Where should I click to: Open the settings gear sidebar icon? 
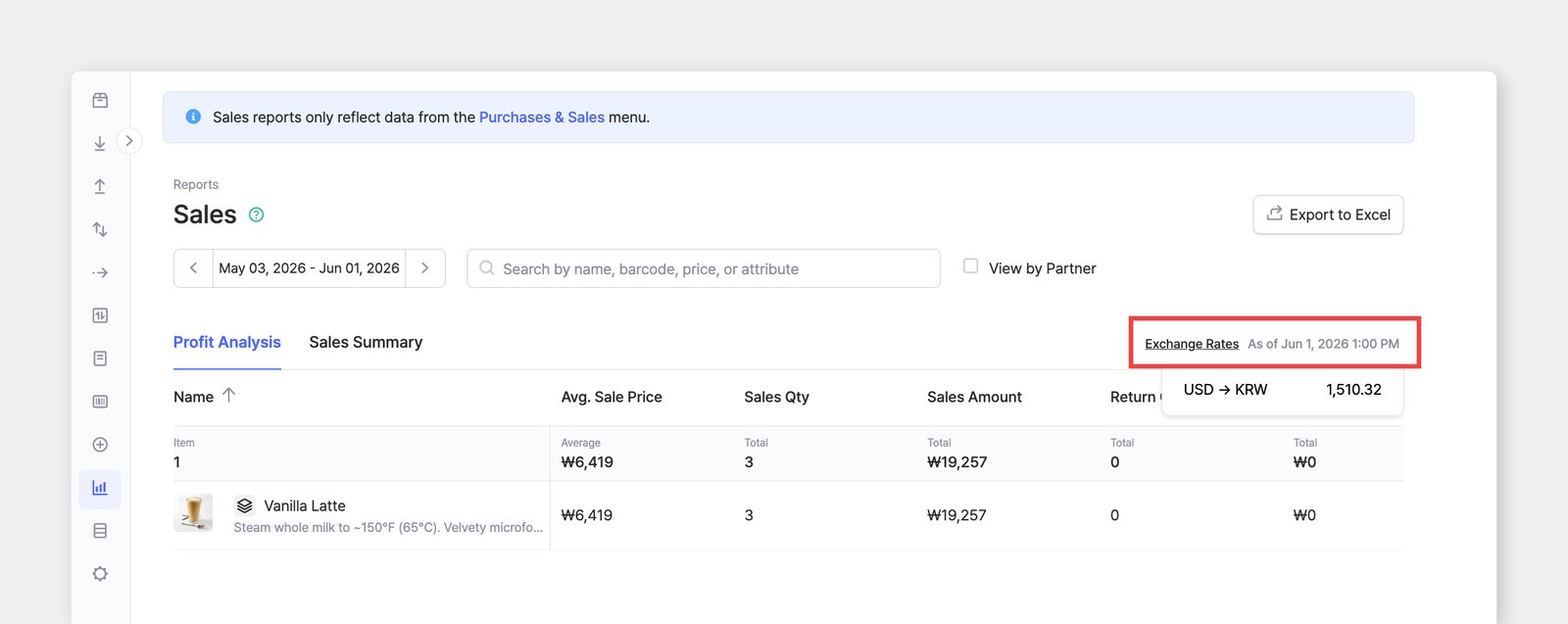pos(100,574)
